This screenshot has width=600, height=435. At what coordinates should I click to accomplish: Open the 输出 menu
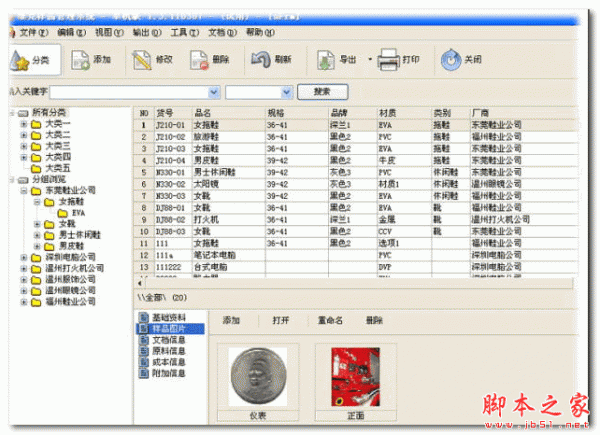[x=147, y=33]
